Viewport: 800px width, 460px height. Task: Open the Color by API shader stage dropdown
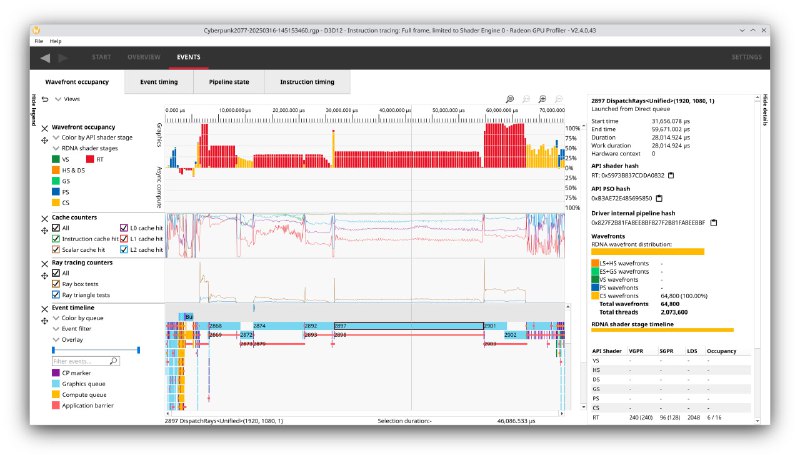pyautogui.click(x=92, y=138)
